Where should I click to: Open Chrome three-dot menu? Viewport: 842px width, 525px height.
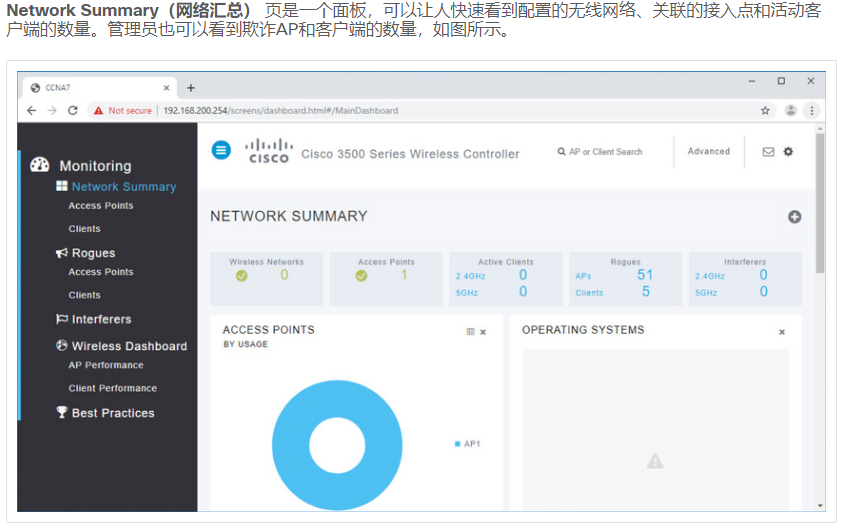(x=812, y=111)
